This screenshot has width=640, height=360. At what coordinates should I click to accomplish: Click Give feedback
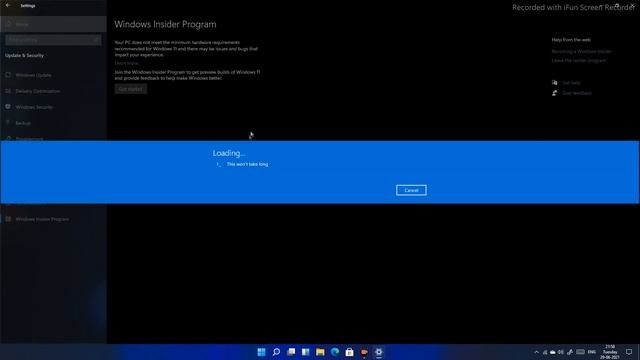[577, 93]
